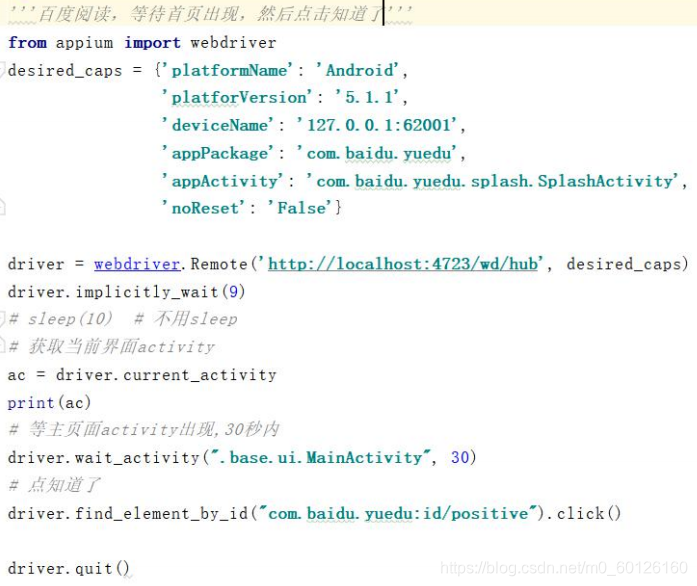
Task: Click the 'appPackage' key string
Action: pyautogui.click(x=218, y=153)
